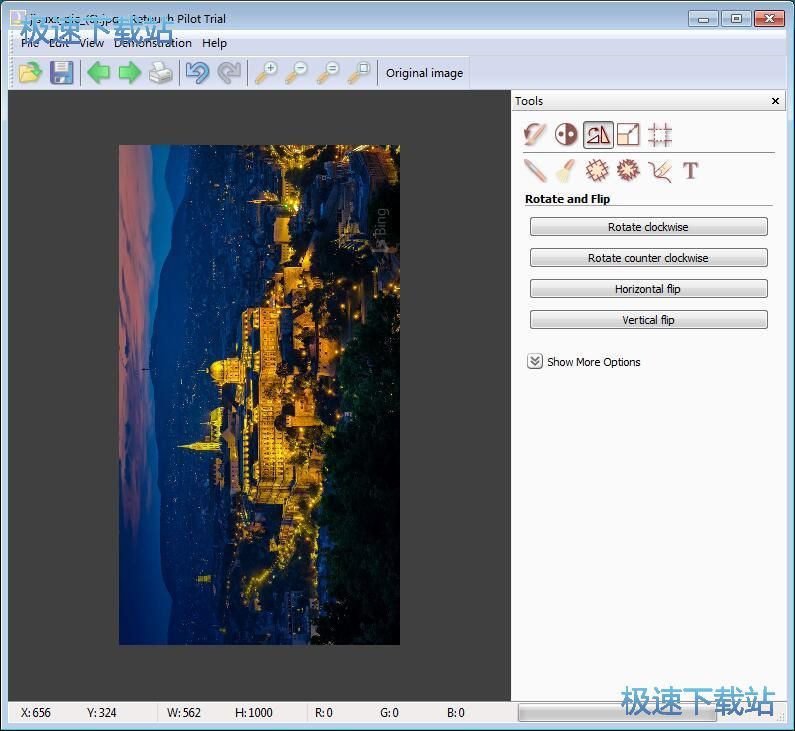Click the Vertical flip button

[x=648, y=320]
